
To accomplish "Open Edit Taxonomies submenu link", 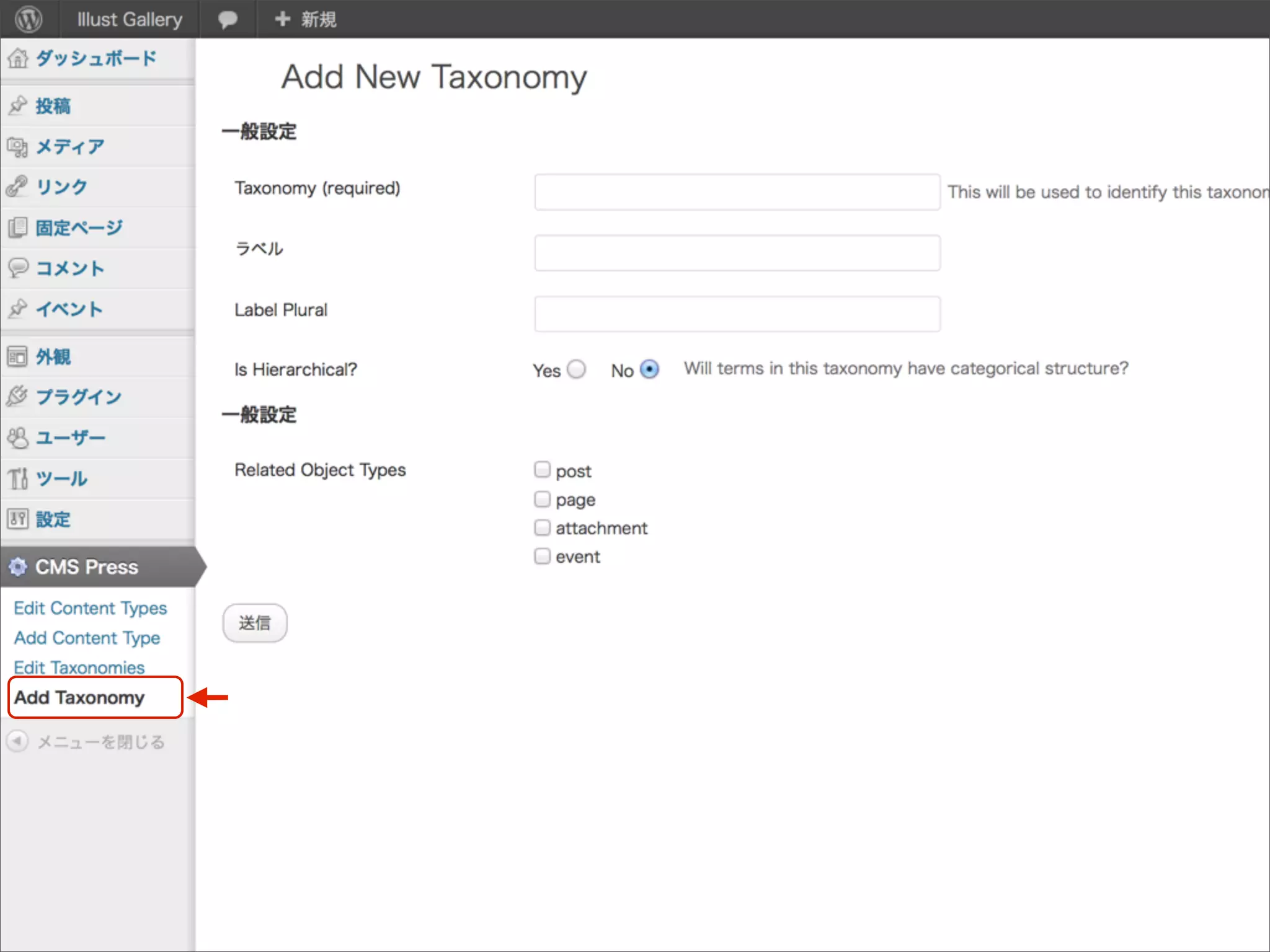I will (x=79, y=668).
